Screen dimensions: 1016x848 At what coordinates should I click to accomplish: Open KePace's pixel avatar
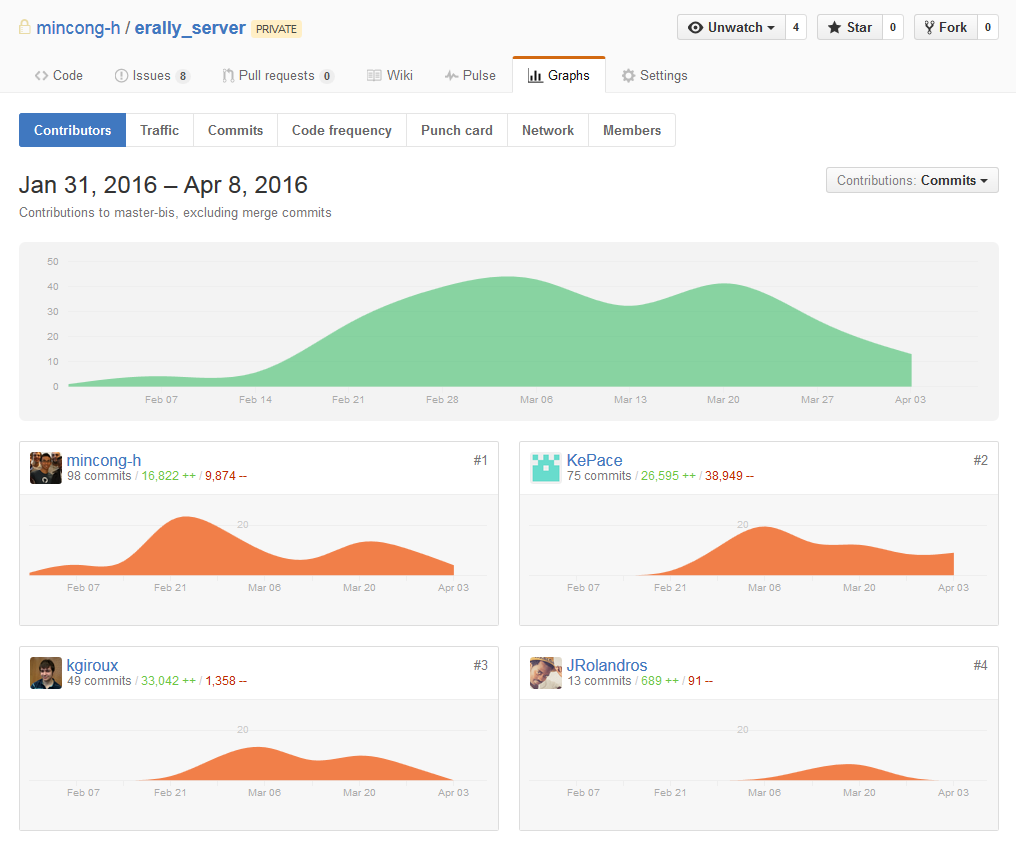pos(546,468)
